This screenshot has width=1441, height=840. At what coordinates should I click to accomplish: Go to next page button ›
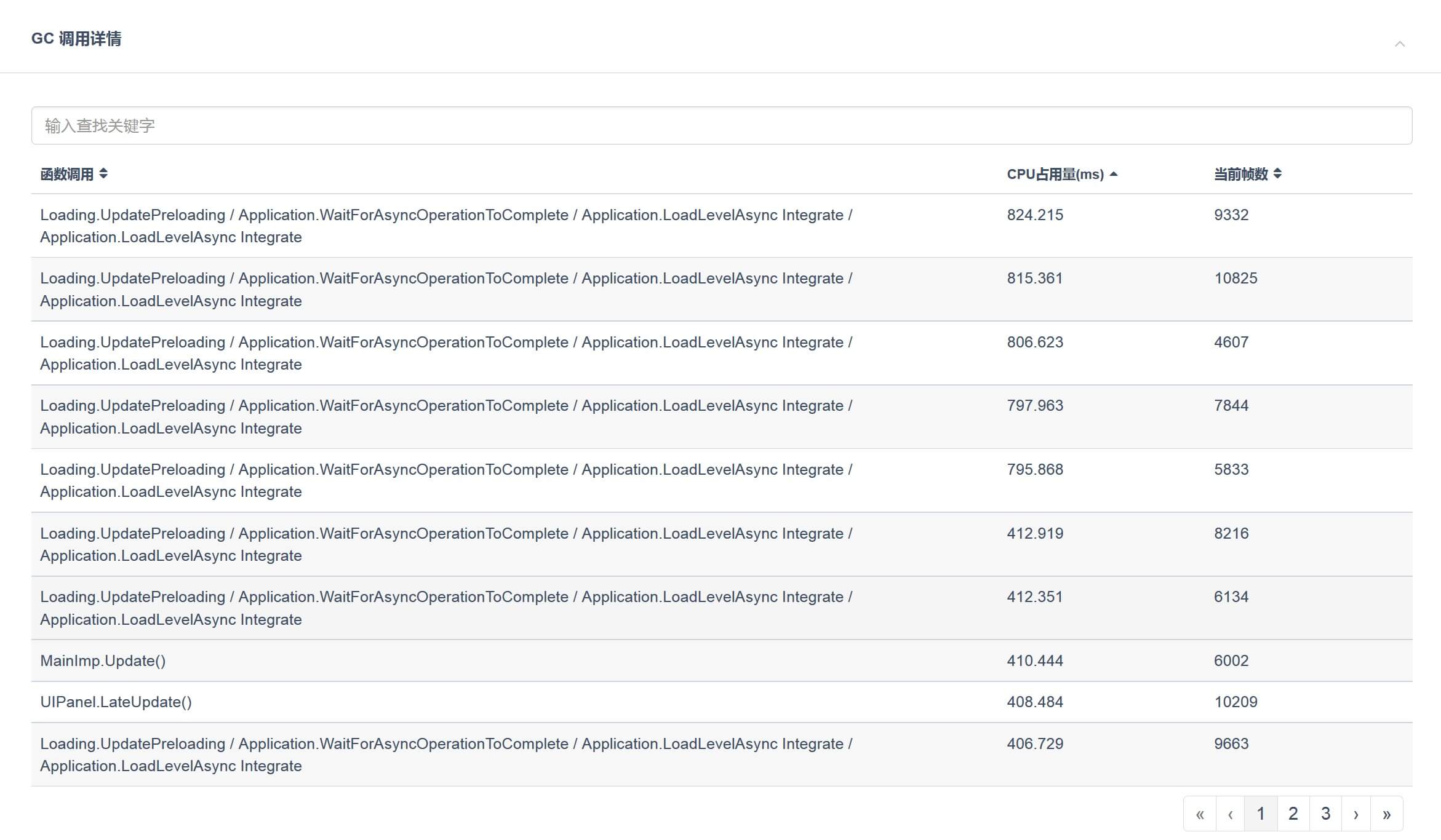[x=1355, y=814]
